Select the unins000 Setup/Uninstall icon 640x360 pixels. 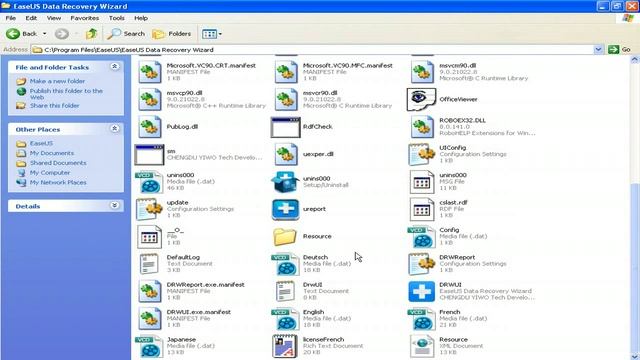[285, 182]
